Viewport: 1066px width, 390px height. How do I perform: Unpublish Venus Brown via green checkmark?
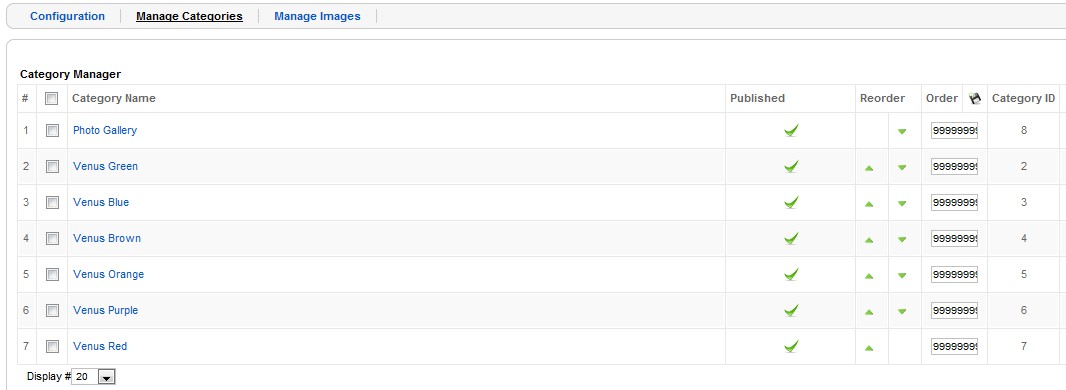pos(791,238)
